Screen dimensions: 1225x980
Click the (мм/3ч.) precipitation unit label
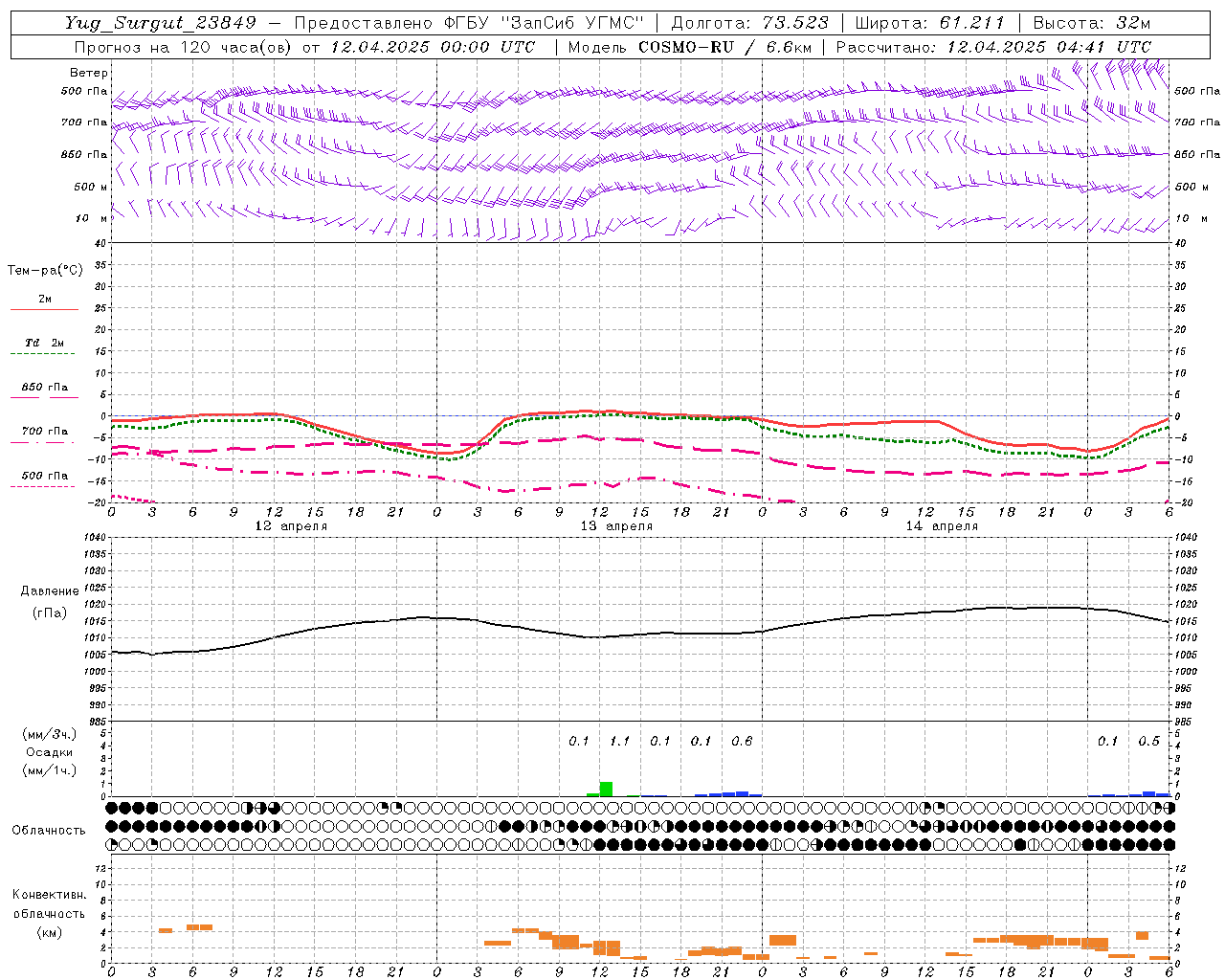tap(50, 735)
